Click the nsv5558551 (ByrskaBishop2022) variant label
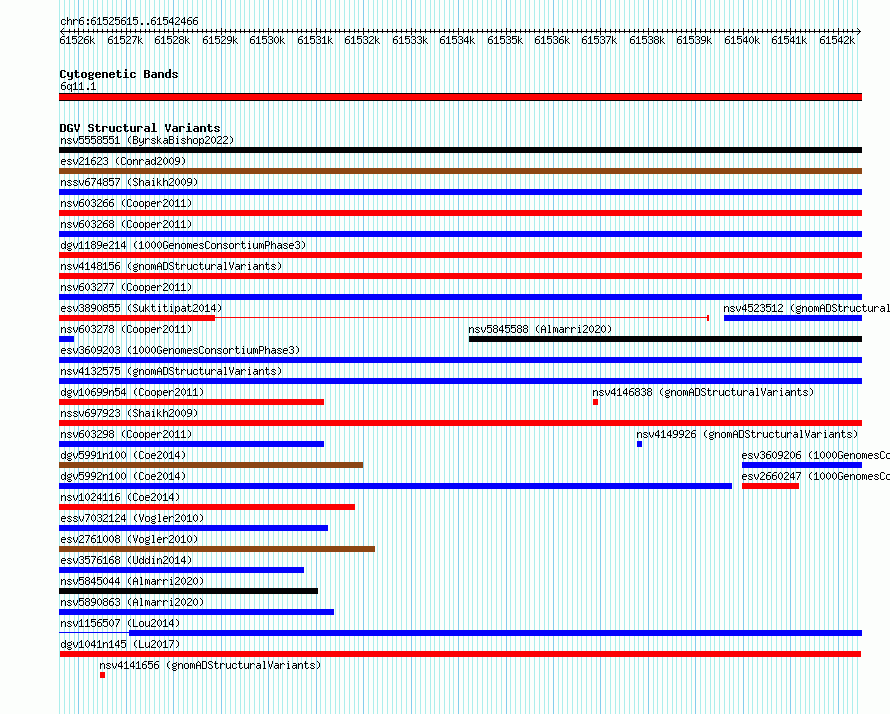Image resolution: width=890 pixels, height=714 pixels. point(147,140)
